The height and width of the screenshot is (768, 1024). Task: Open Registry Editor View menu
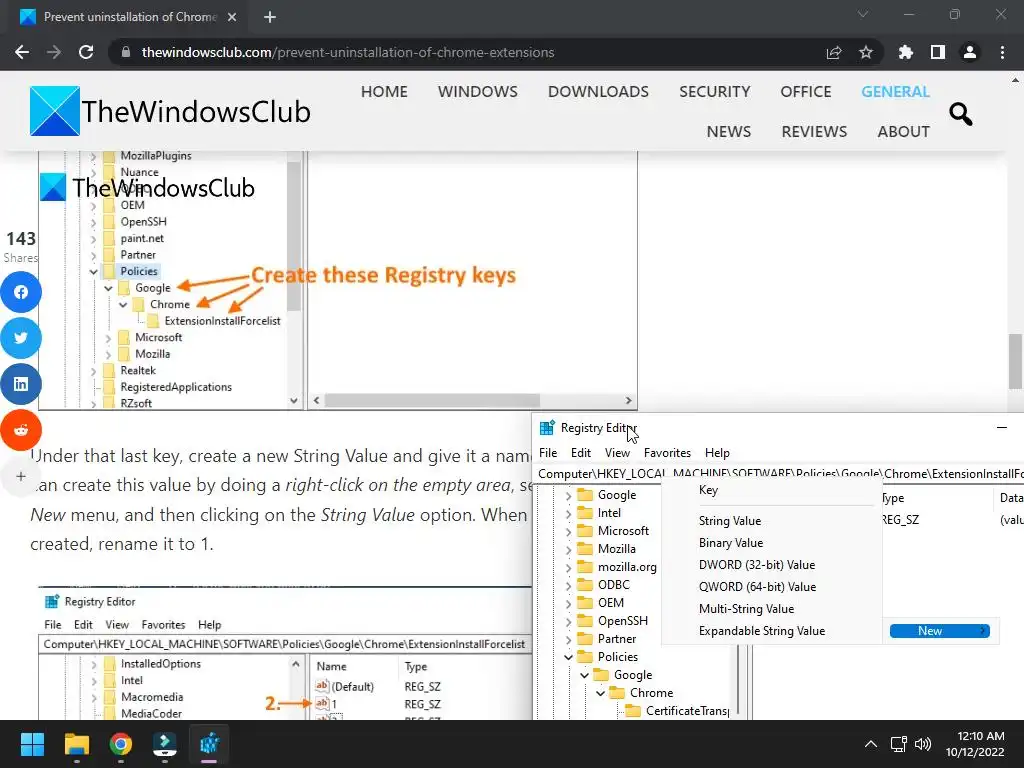click(x=617, y=453)
